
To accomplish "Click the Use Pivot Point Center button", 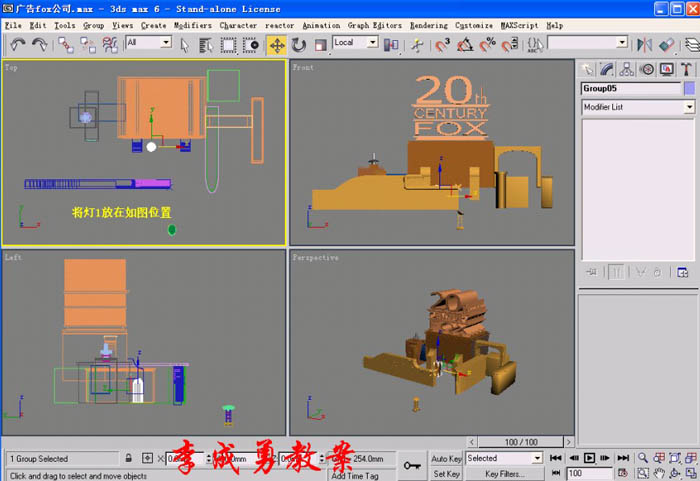I will (391, 45).
